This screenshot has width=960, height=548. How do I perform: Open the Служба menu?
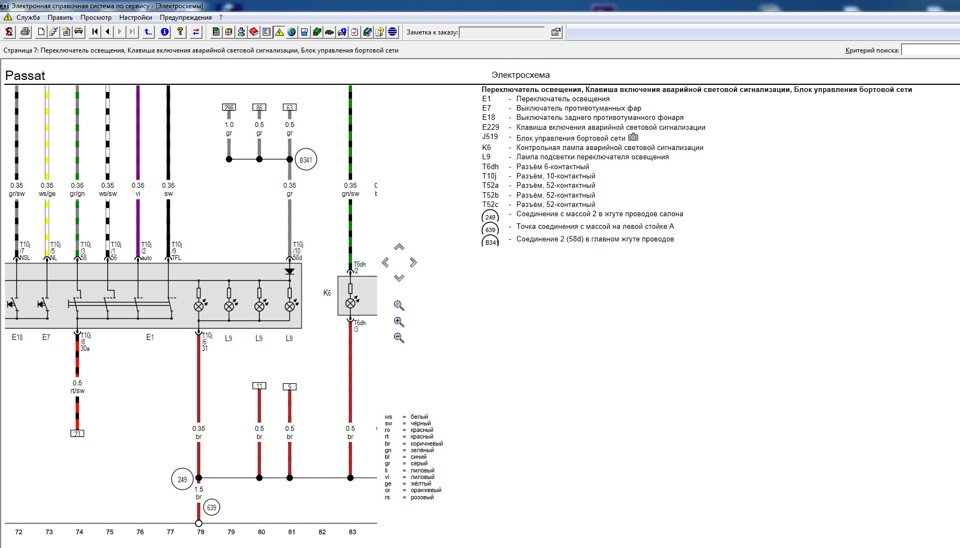[28, 17]
